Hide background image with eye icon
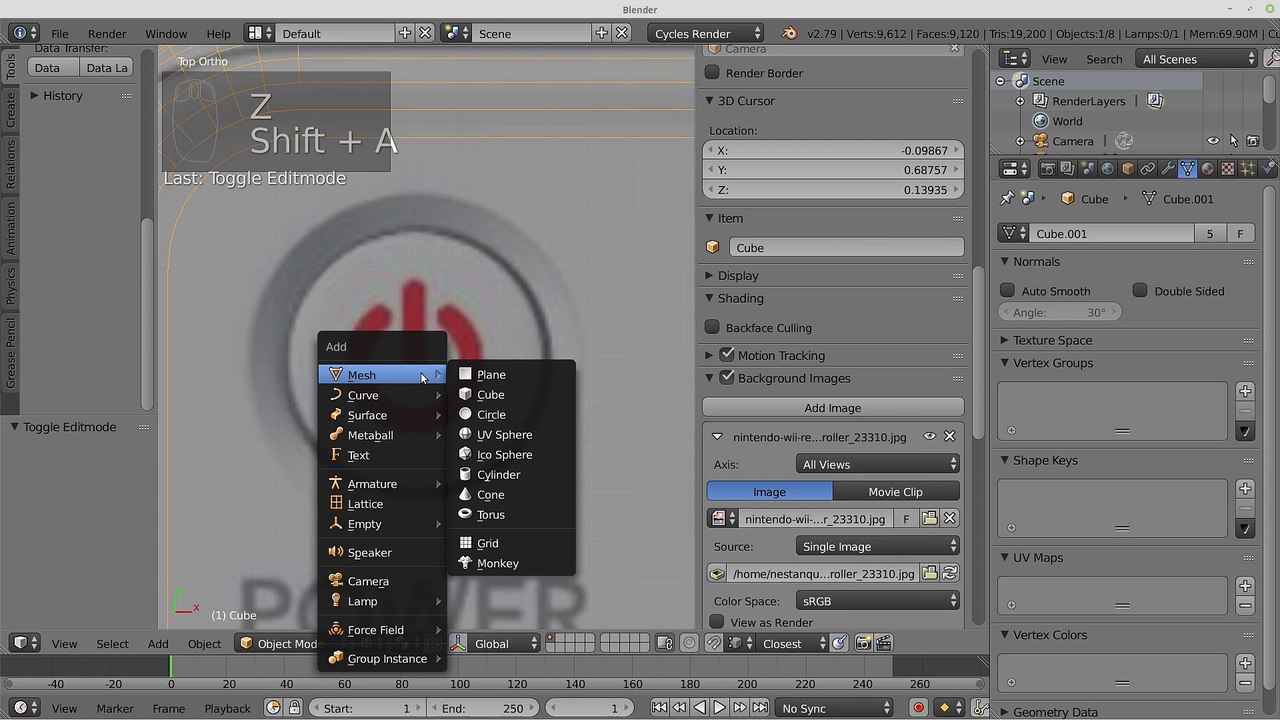The width and height of the screenshot is (1280, 720). pyautogui.click(x=929, y=436)
